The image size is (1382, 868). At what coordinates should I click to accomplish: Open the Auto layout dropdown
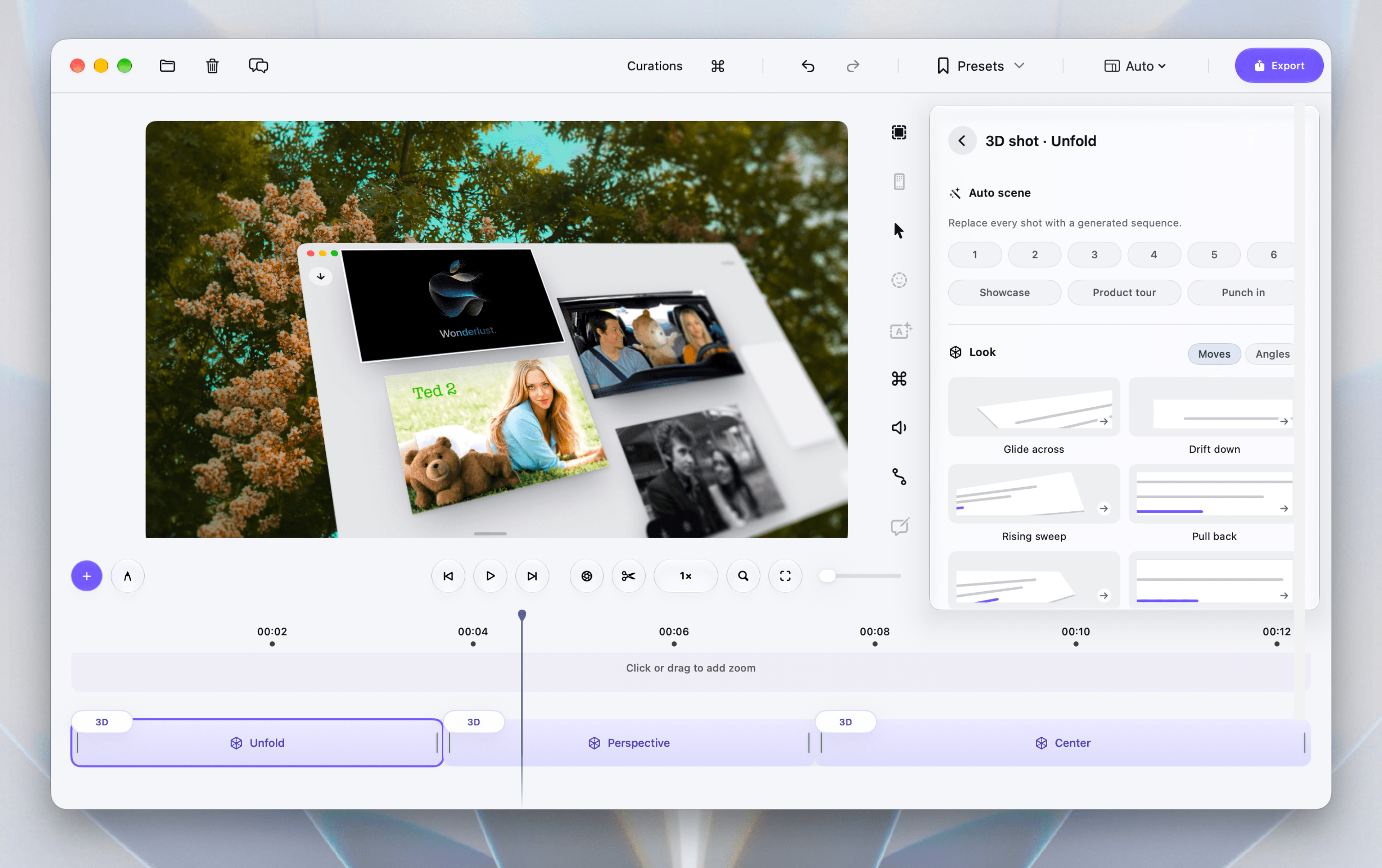[x=1135, y=66]
